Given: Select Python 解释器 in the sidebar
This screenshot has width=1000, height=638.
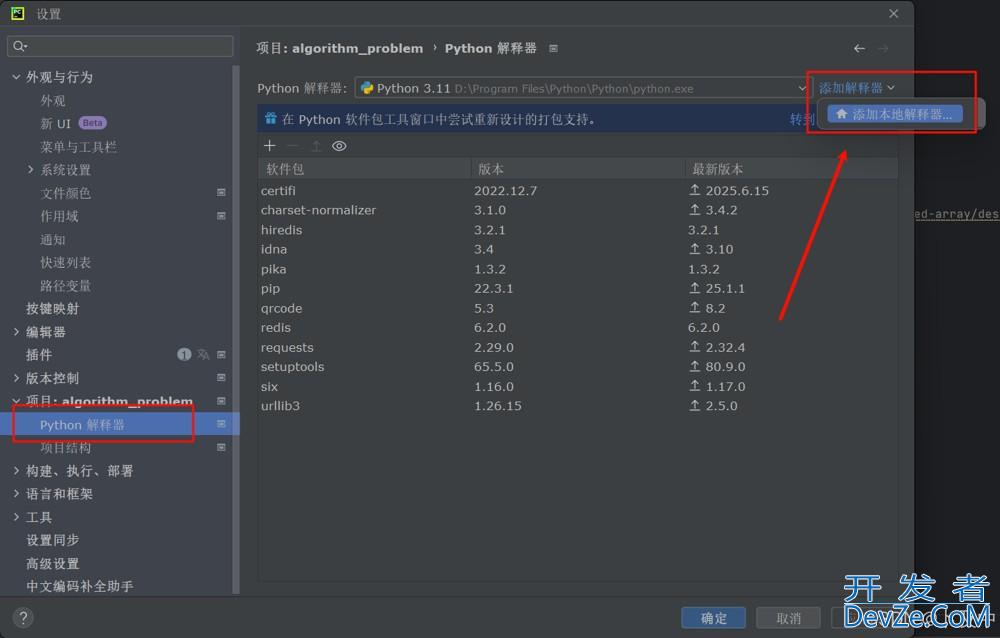Looking at the screenshot, I should click(x=120, y=424).
